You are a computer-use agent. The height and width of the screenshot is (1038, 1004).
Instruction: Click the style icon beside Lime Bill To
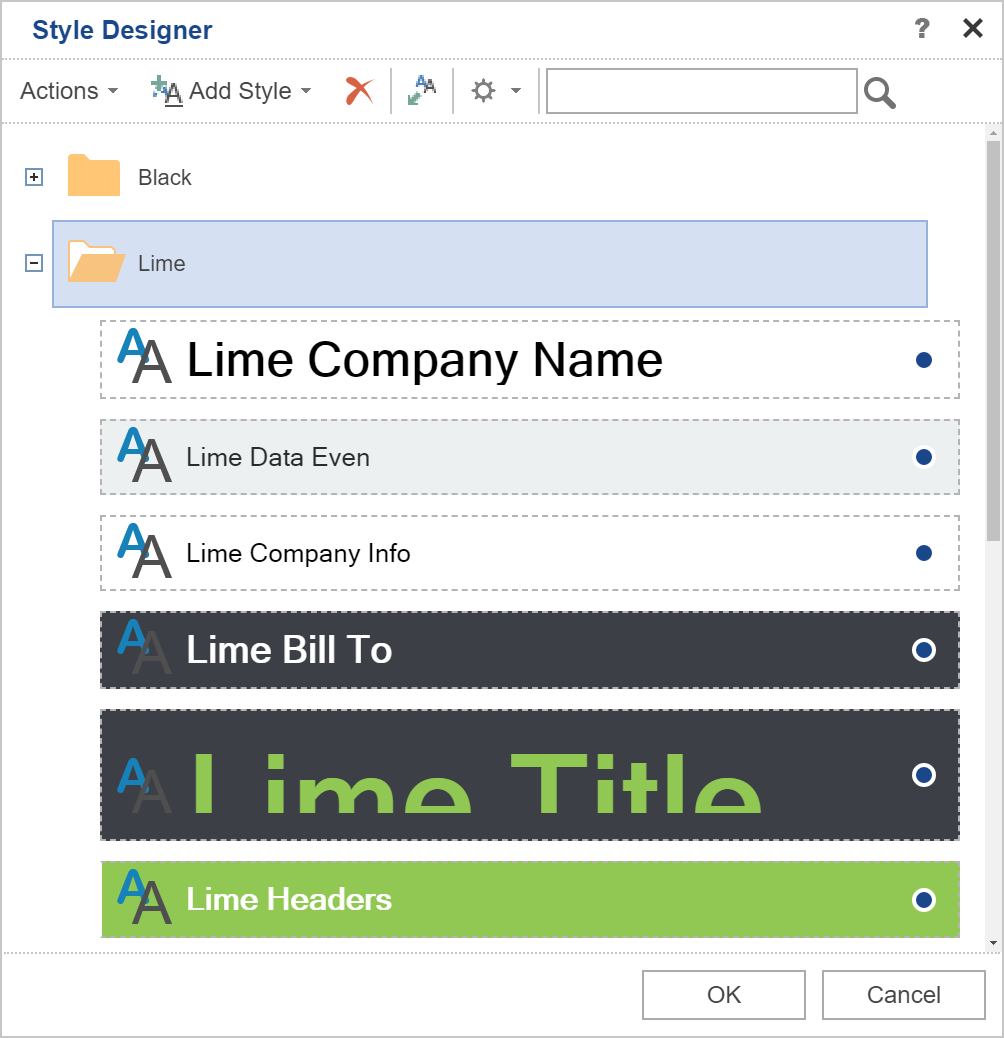144,647
